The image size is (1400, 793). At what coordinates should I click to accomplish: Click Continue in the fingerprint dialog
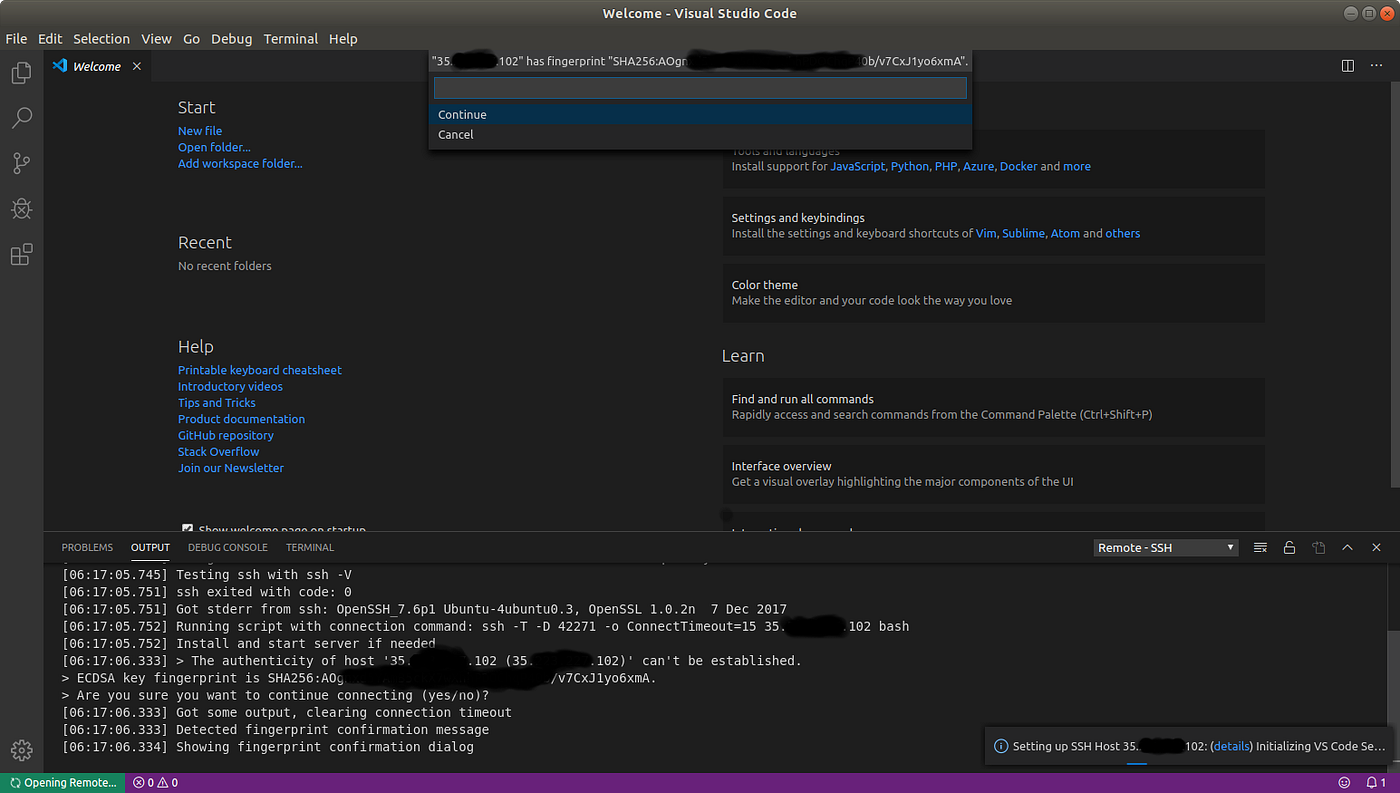coord(462,114)
